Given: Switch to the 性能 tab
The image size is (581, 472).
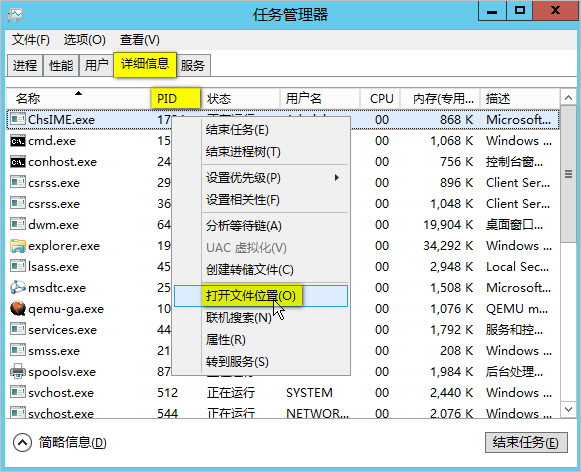Looking at the screenshot, I should point(61,66).
